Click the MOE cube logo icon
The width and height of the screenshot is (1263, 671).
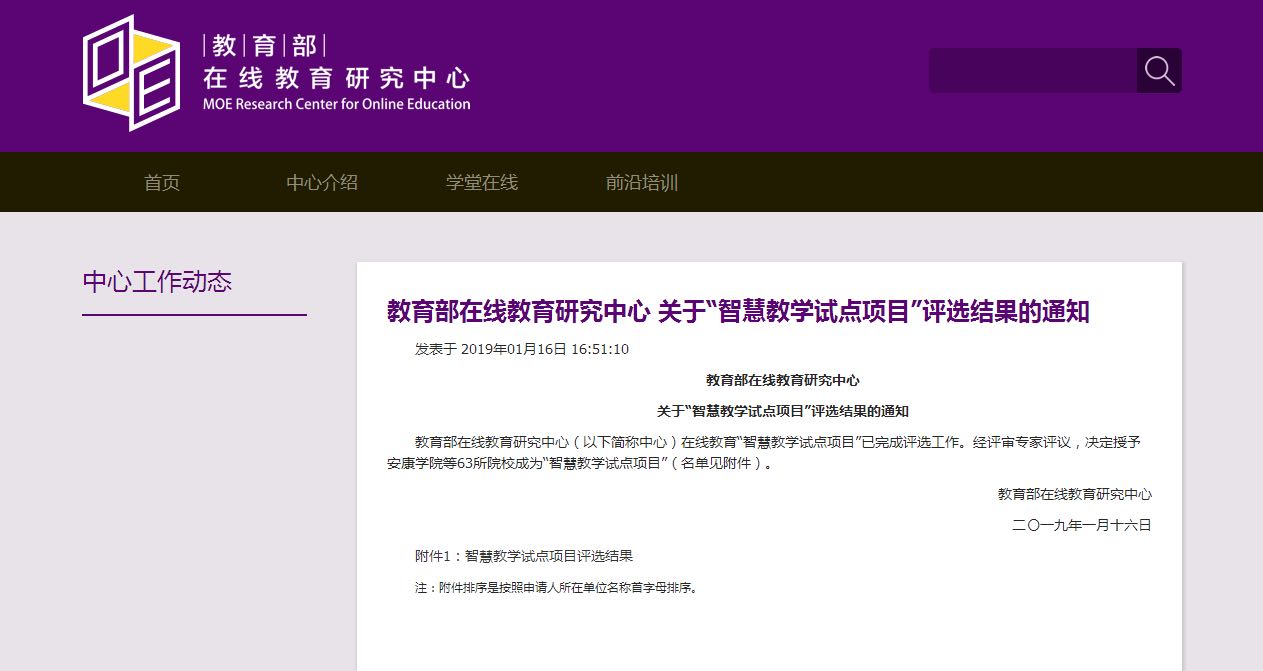(x=131, y=73)
